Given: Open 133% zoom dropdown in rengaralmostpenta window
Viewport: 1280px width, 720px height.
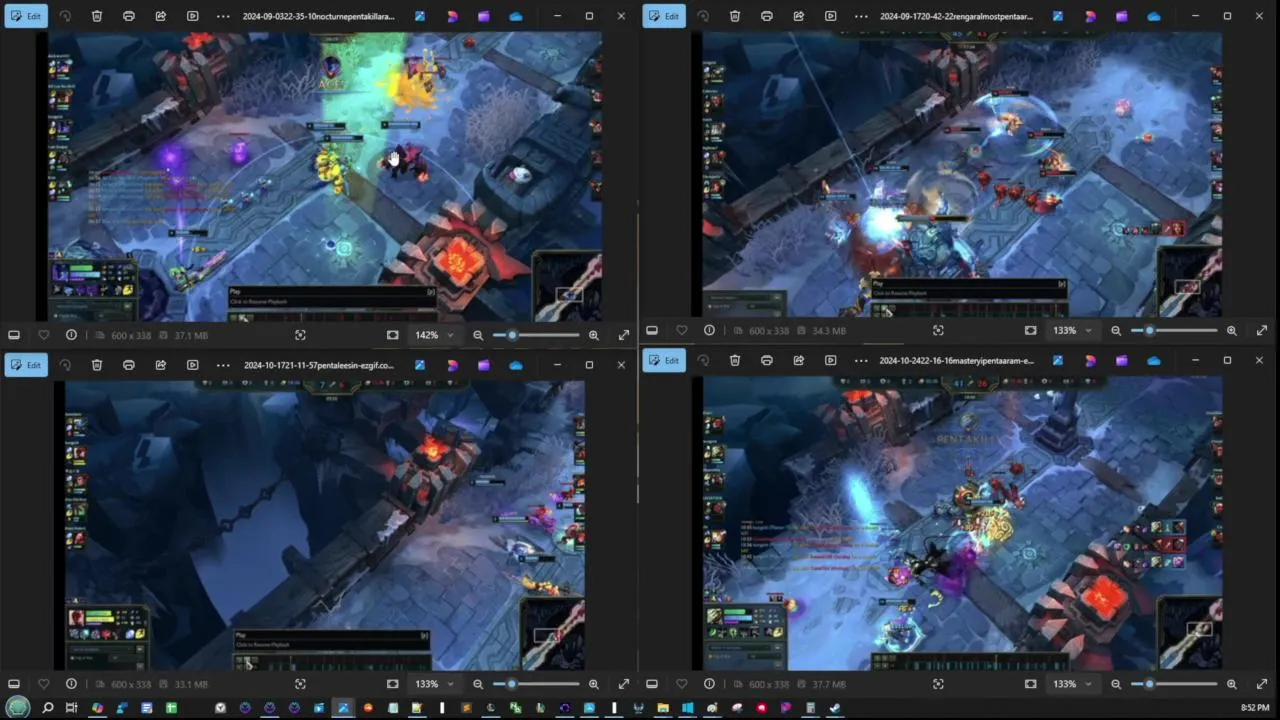Looking at the screenshot, I should [1072, 330].
